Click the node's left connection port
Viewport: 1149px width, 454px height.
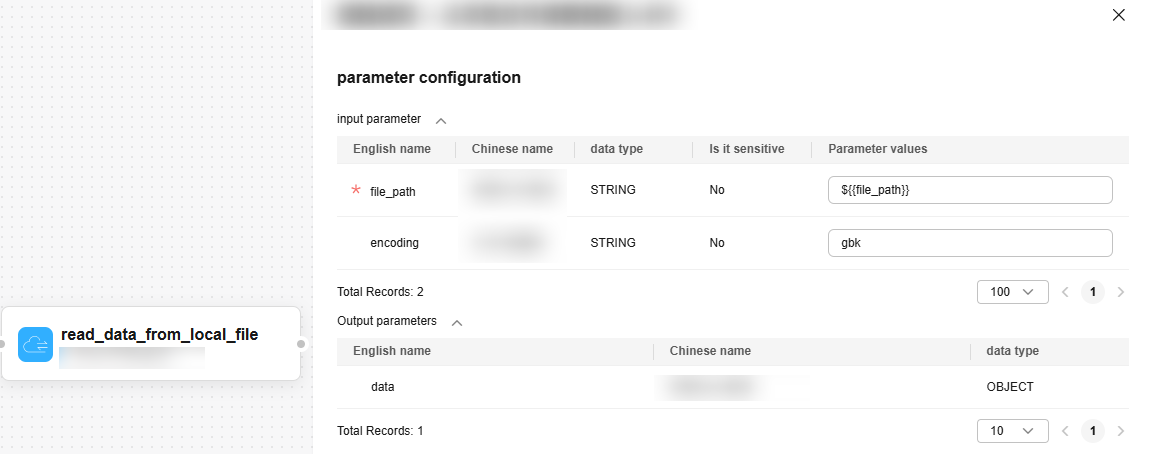2,344
